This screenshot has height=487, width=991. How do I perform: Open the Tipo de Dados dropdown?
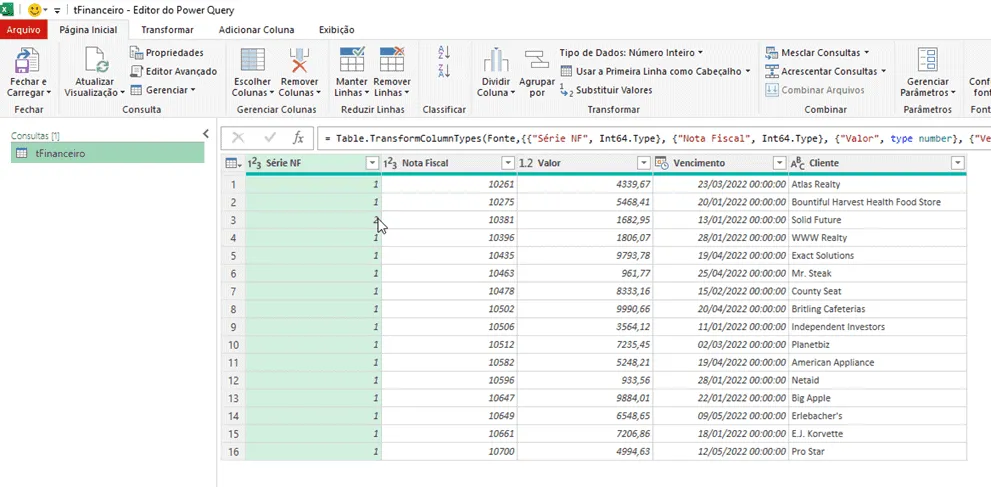click(x=631, y=53)
